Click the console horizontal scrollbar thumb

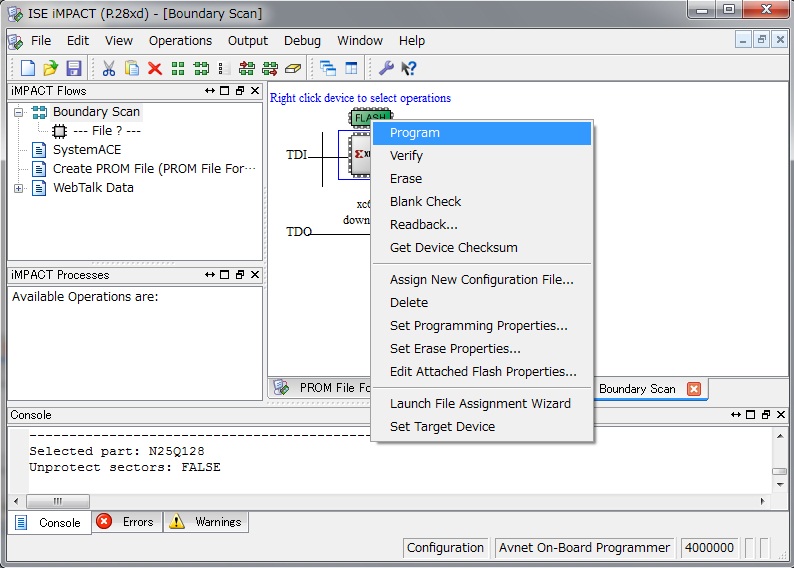tap(58, 501)
